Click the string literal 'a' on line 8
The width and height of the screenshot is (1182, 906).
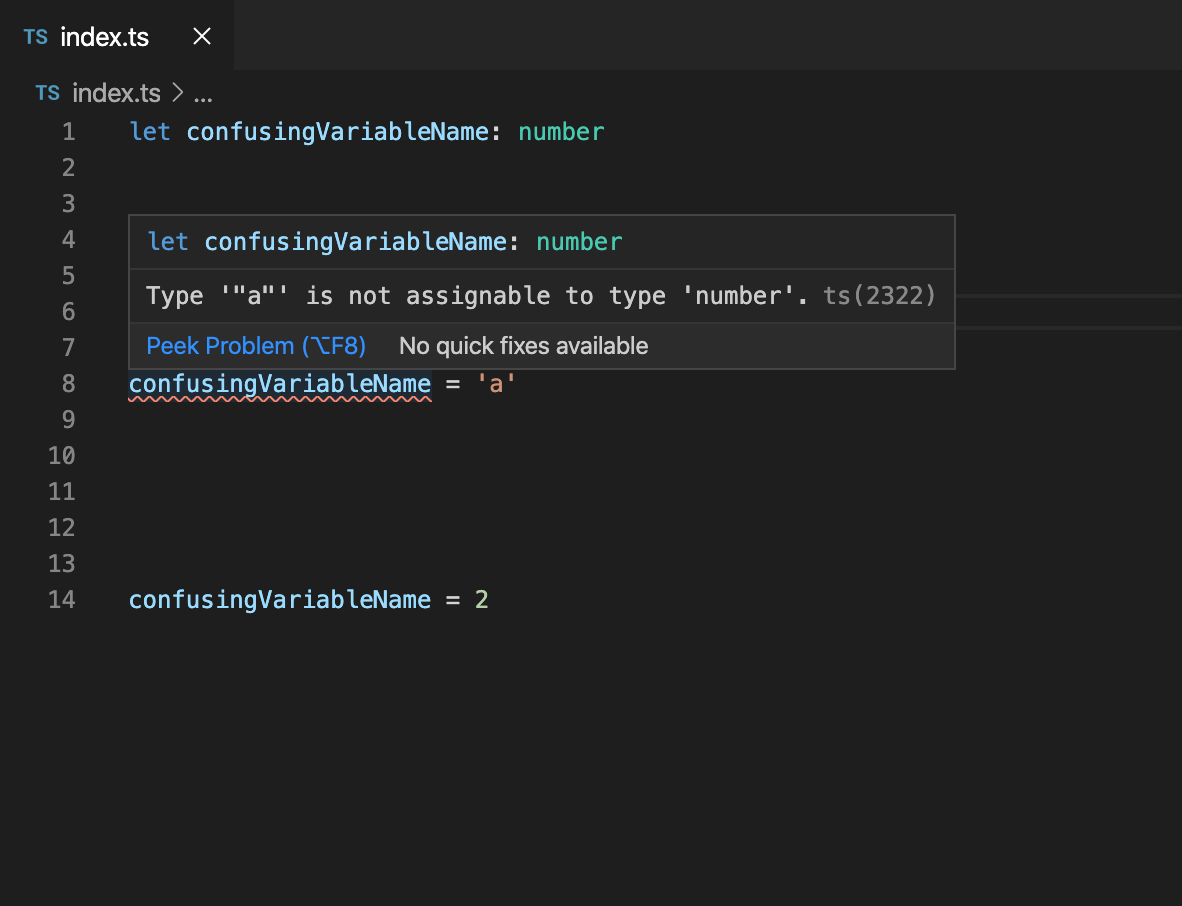tap(497, 383)
